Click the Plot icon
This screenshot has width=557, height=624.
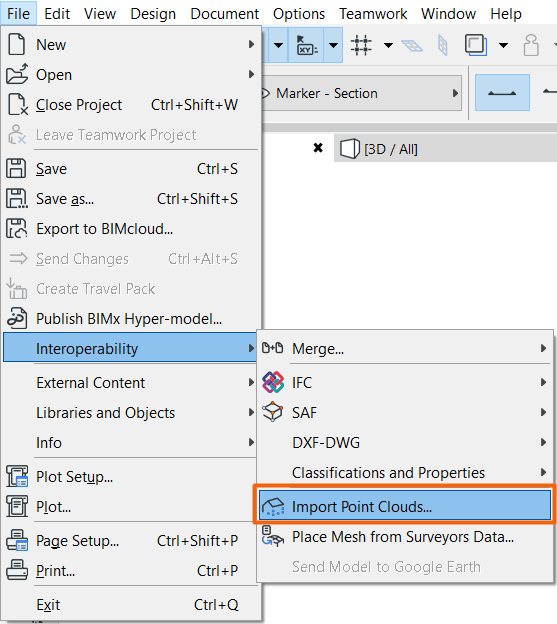point(17,506)
